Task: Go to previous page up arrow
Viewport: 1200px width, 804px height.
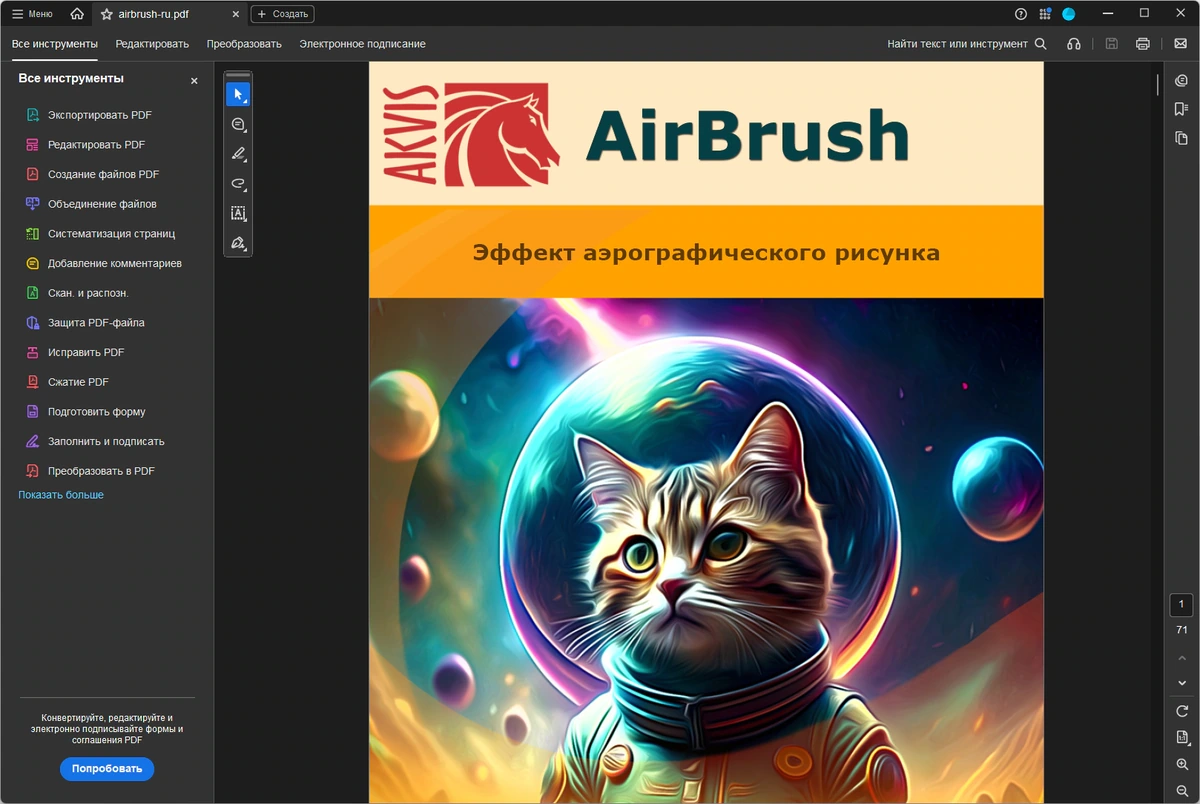Action: pyautogui.click(x=1182, y=658)
